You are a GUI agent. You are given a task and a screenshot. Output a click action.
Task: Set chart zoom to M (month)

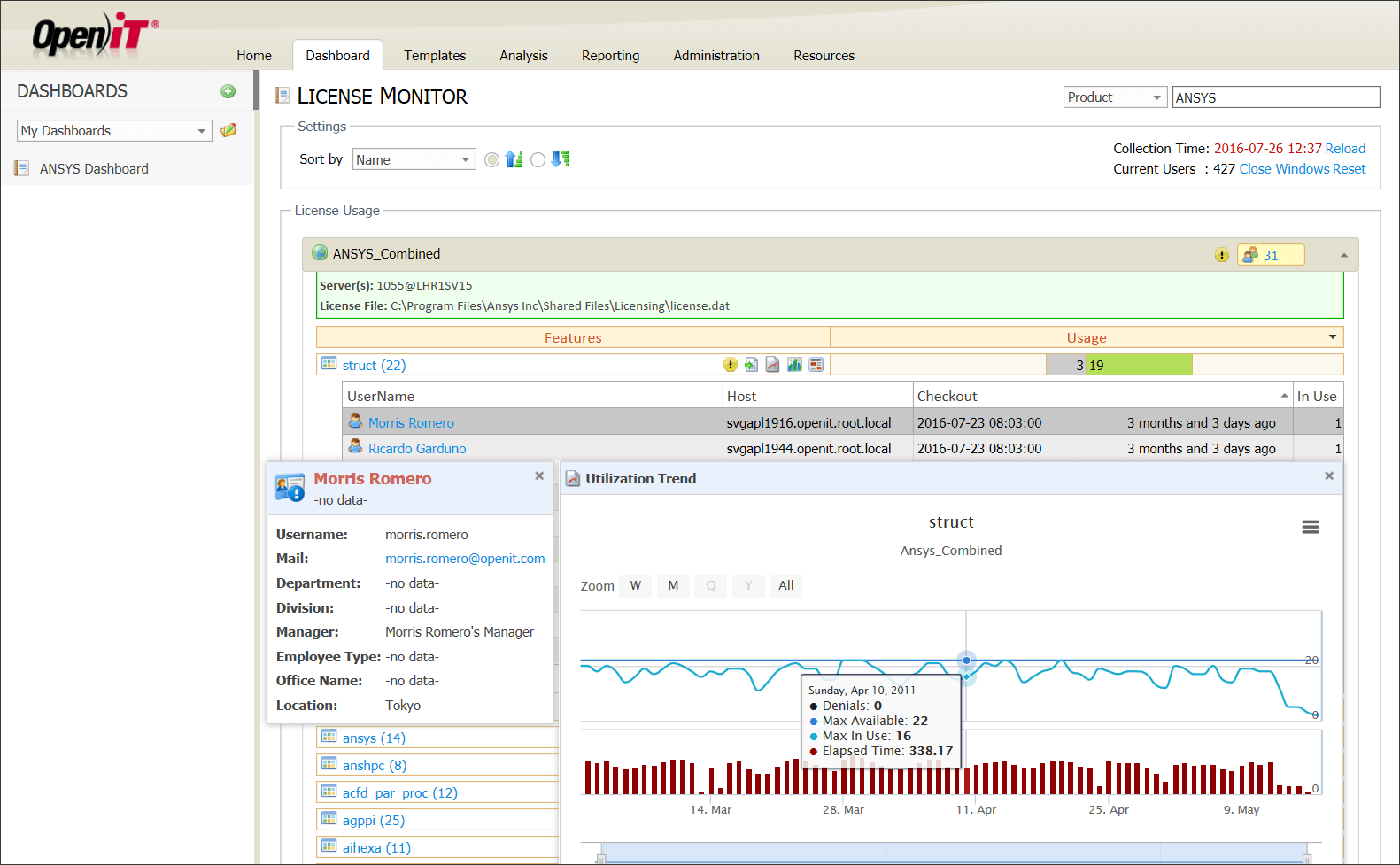click(x=673, y=585)
